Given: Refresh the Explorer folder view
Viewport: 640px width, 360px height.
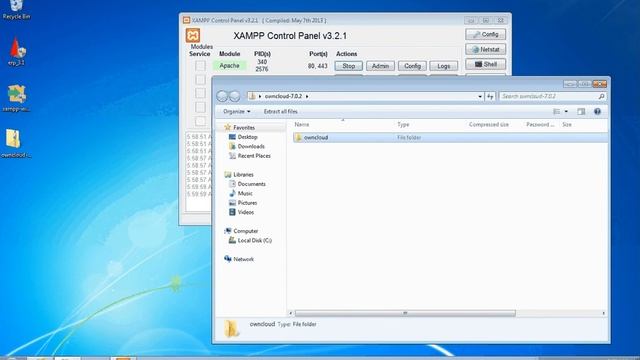Looking at the screenshot, I should point(490,96).
